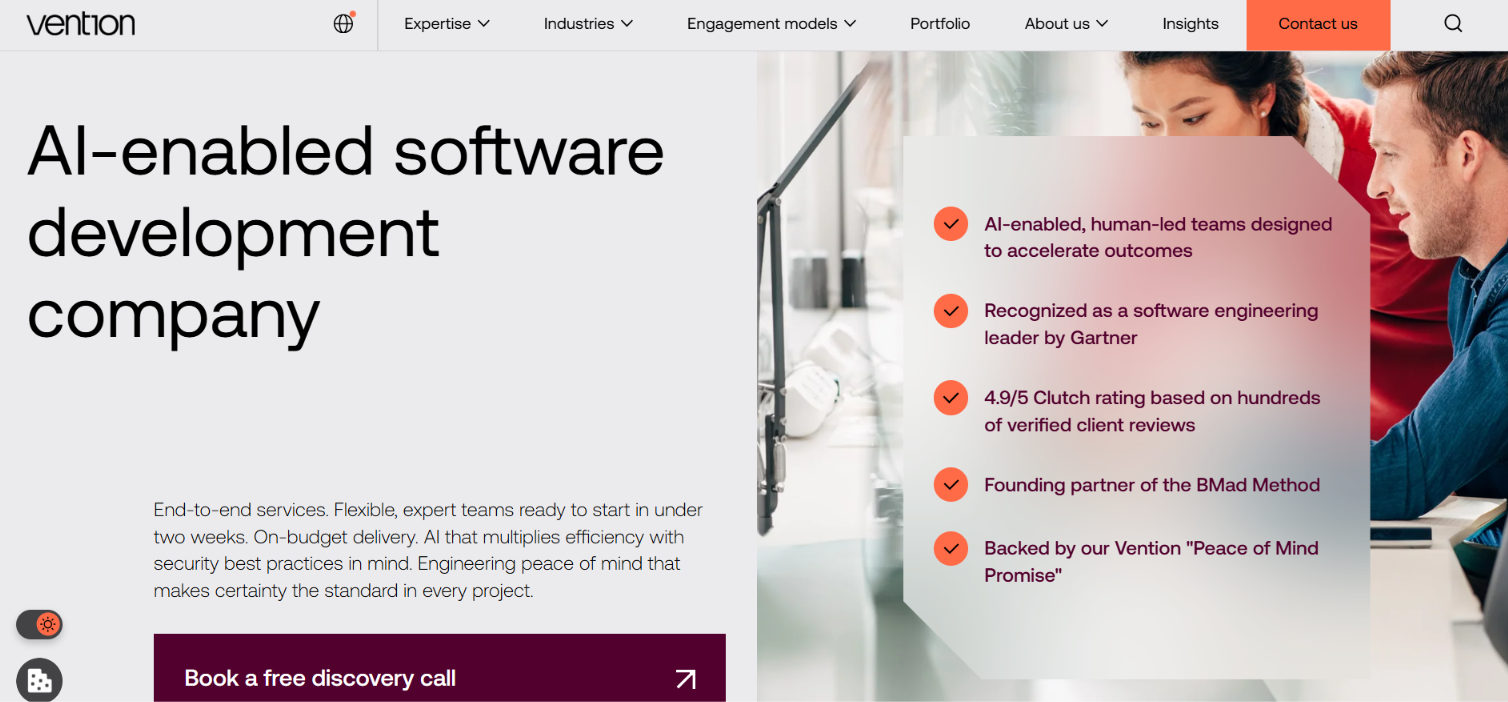Toggle the light/dark theme switch
Screen dimensions: 1508x702
click(39, 625)
